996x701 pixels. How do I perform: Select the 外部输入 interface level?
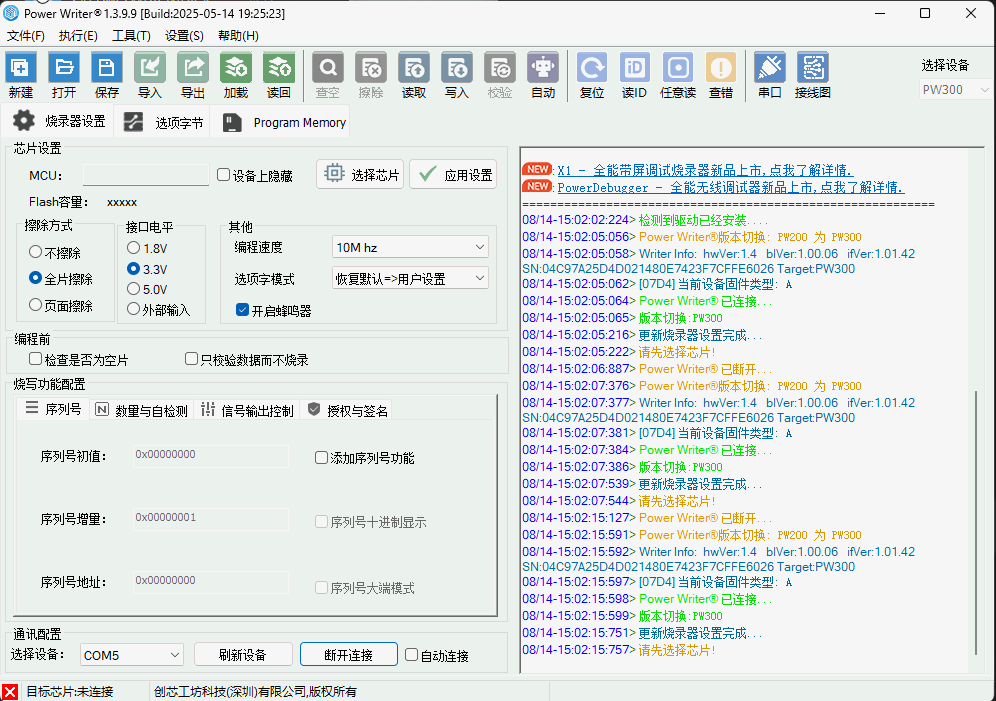click(133, 309)
